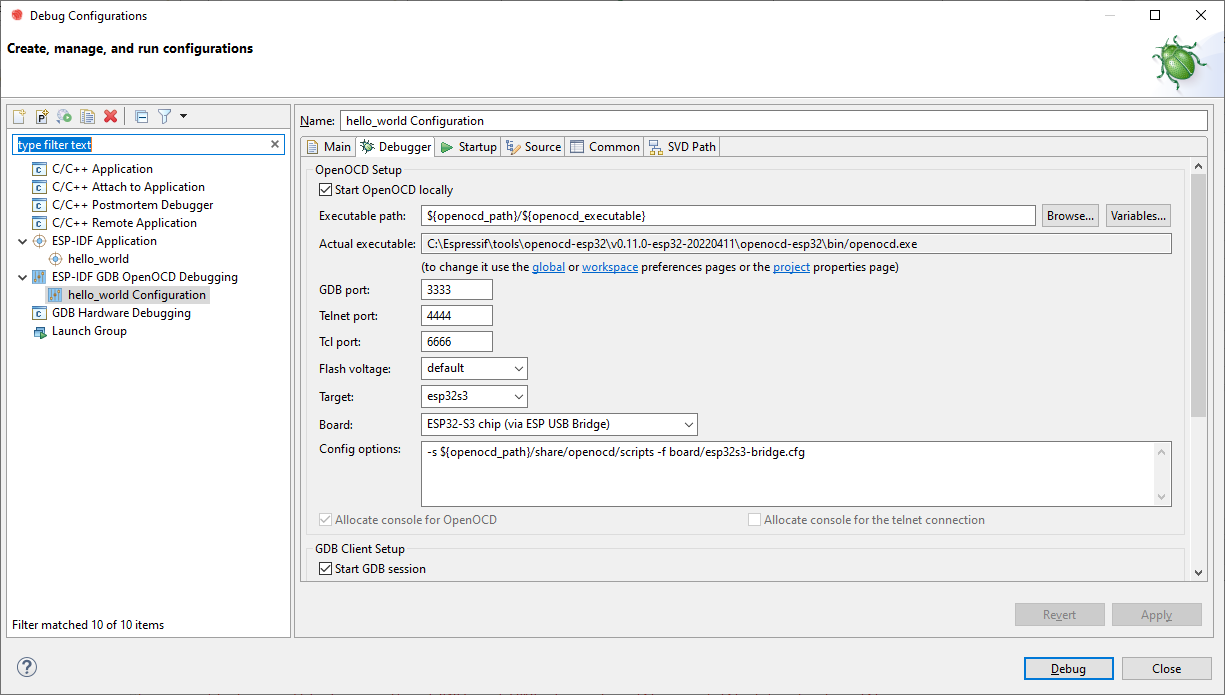Select the GDB Hardware Debugging icon

[x=40, y=313]
